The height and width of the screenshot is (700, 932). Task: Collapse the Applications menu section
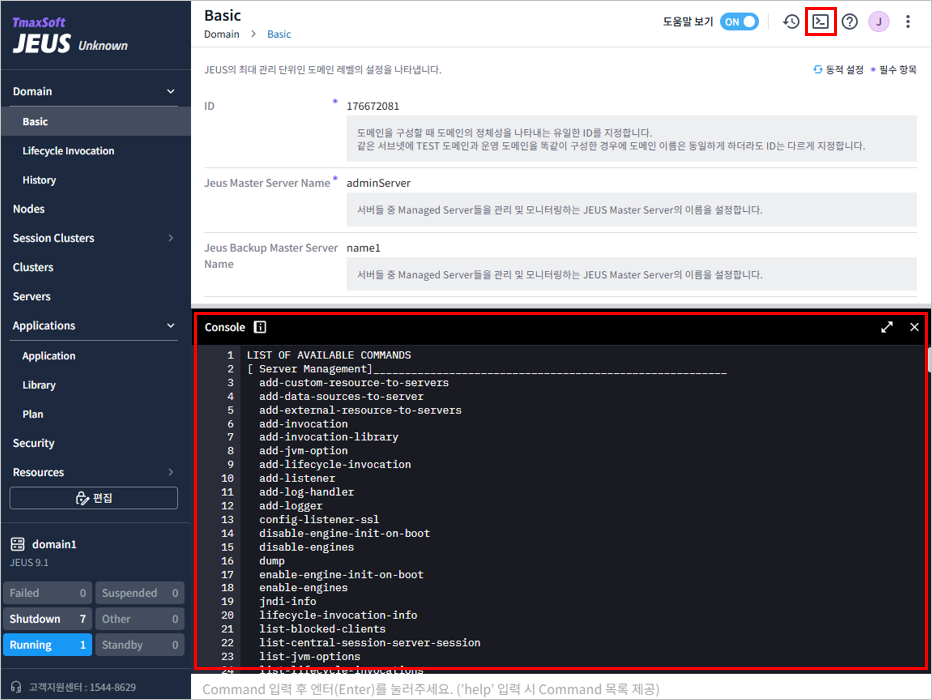pyautogui.click(x=170, y=326)
